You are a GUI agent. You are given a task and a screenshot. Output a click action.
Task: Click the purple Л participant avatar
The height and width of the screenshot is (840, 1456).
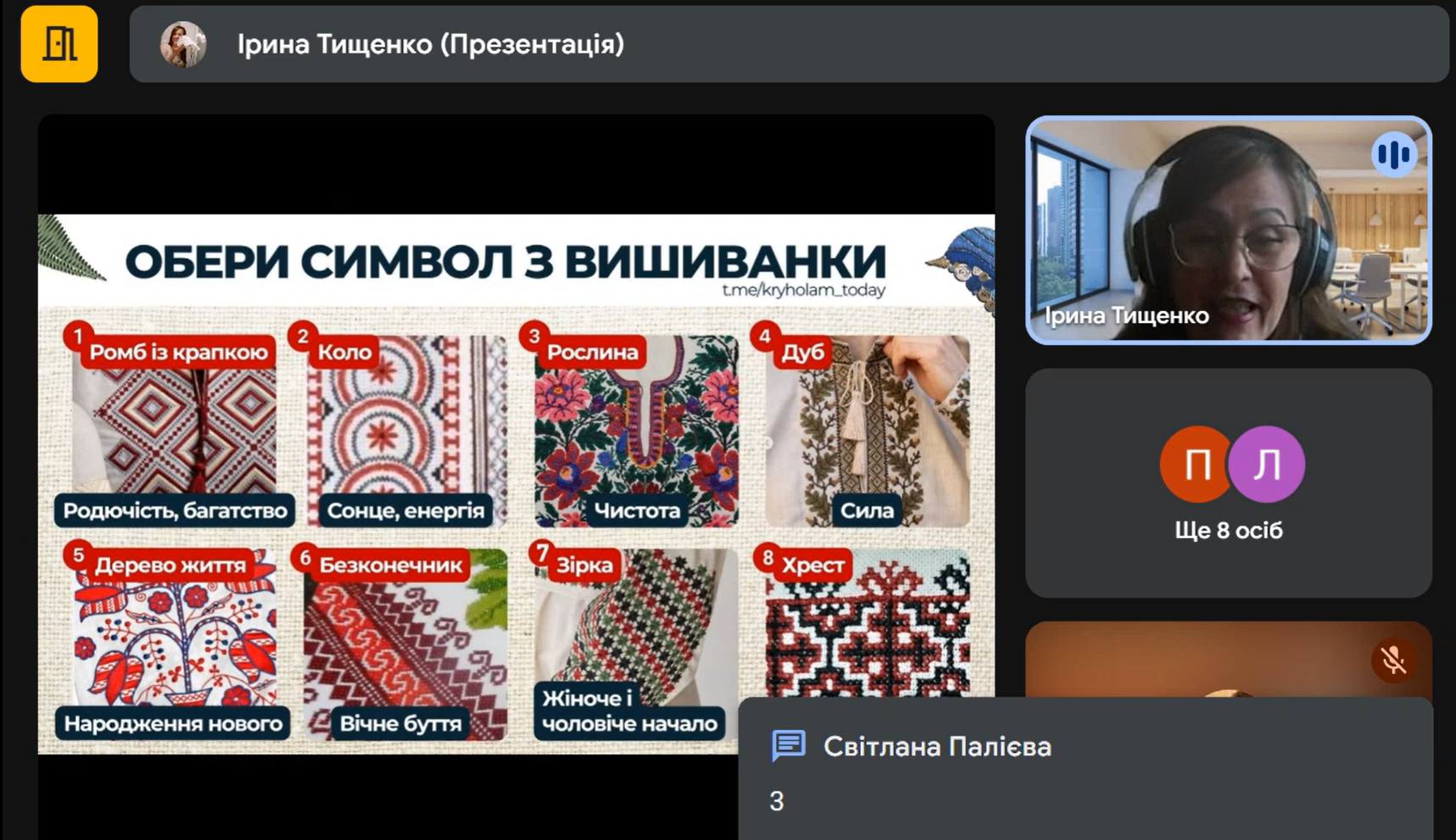click(1267, 465)
